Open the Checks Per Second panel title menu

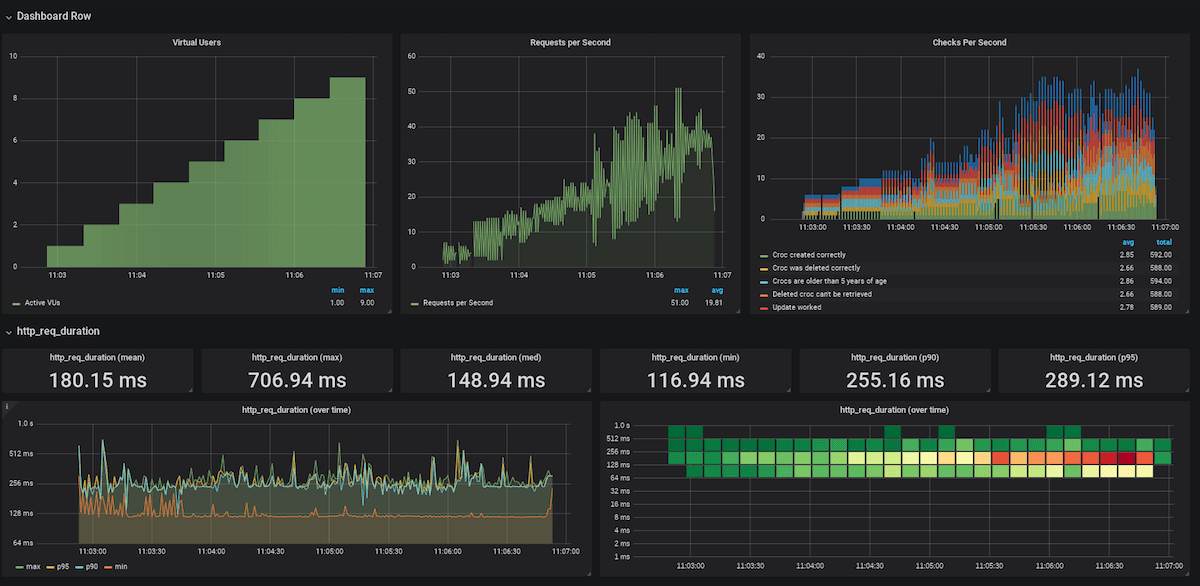pyautogui.click(x=969, y=43)
